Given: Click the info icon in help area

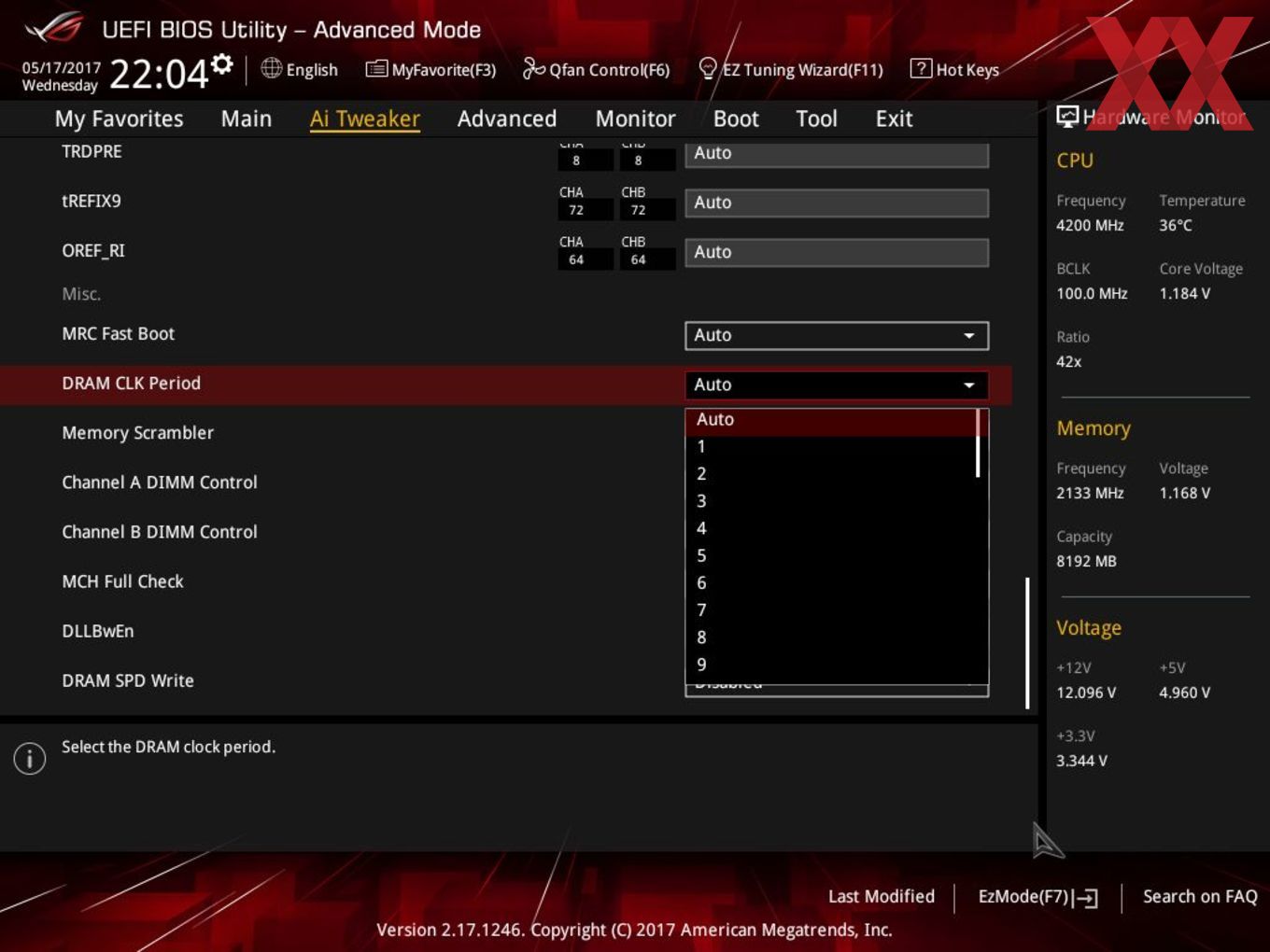Looking at the screenshot, I should (x=30, y=759).
